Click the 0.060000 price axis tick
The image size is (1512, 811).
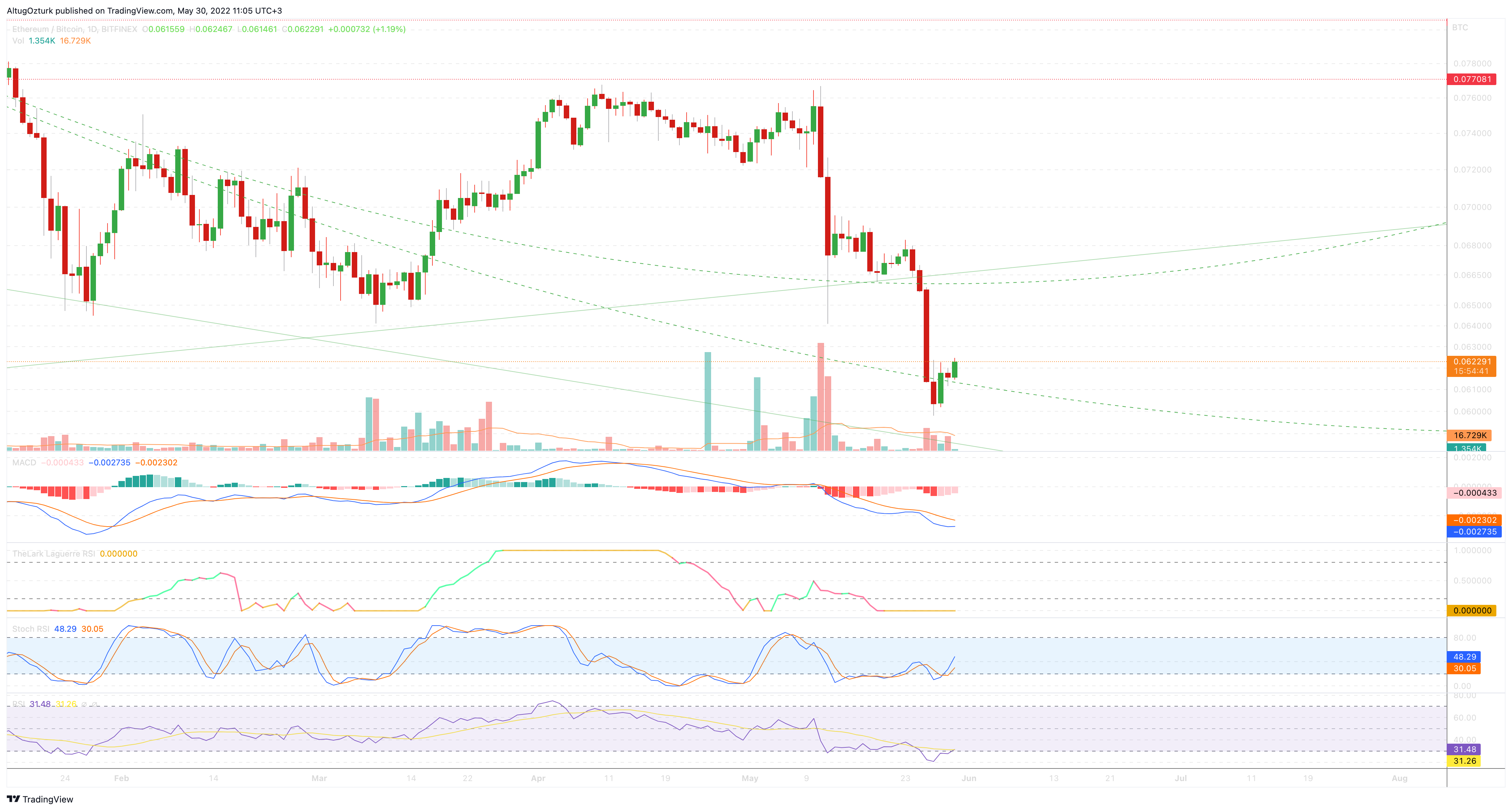pos(1472,411)
